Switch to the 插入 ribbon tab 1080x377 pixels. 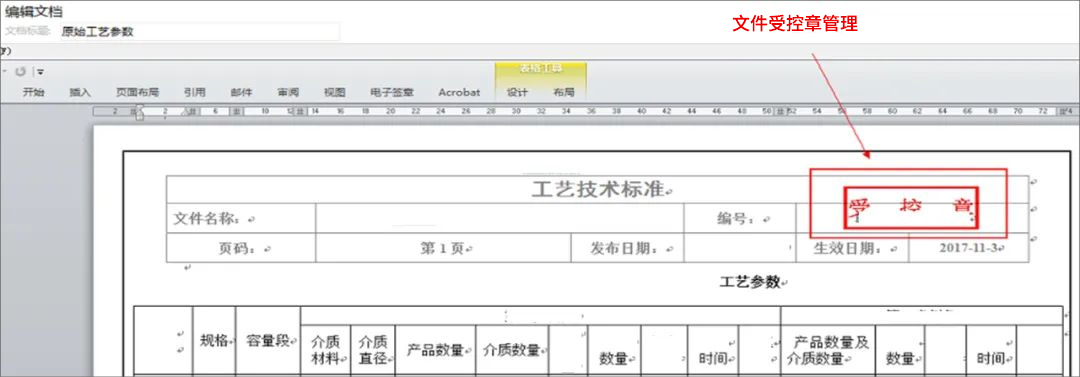point(80,92)
